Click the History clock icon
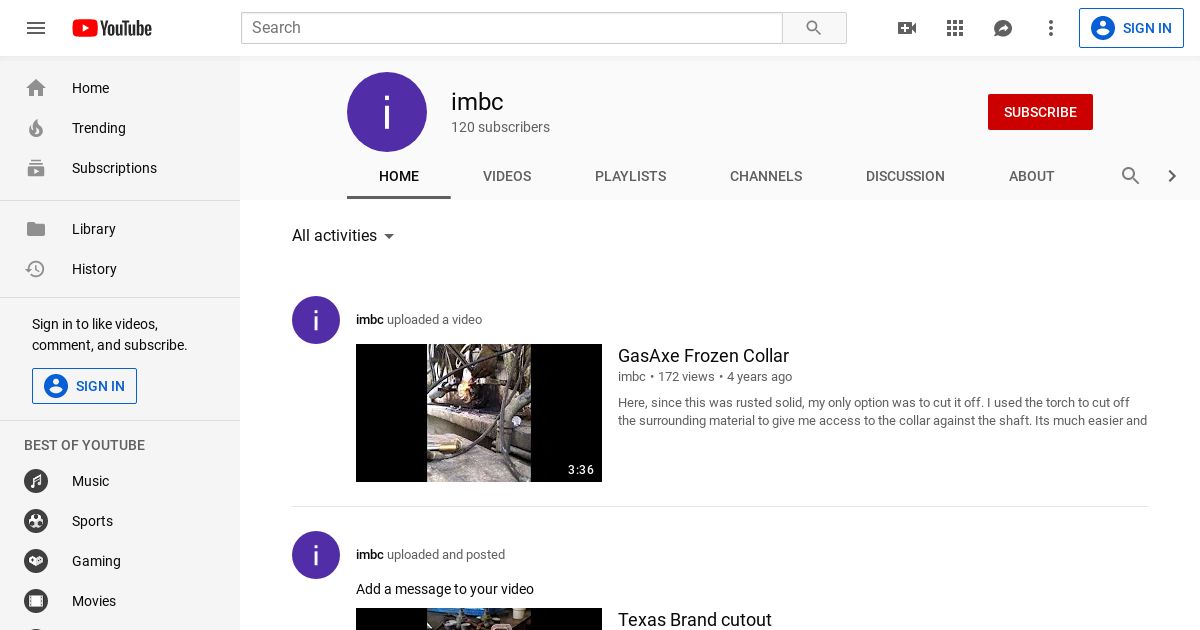 pyautogui.click(x=36, y=269)
